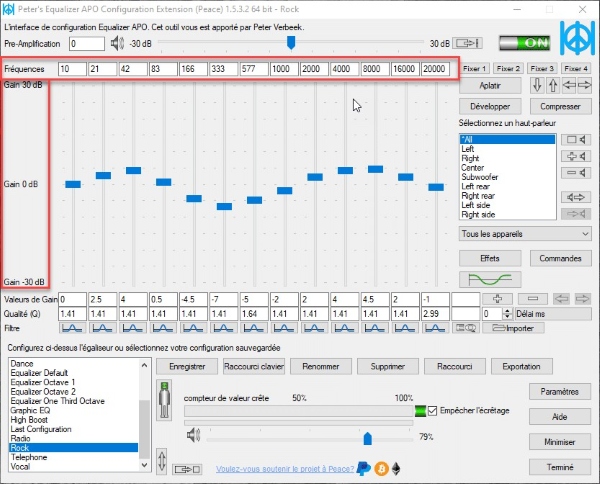Click the up arrow shift gains button
The width and height of the screenshot is (600, 484).
(x=553, y=85)
